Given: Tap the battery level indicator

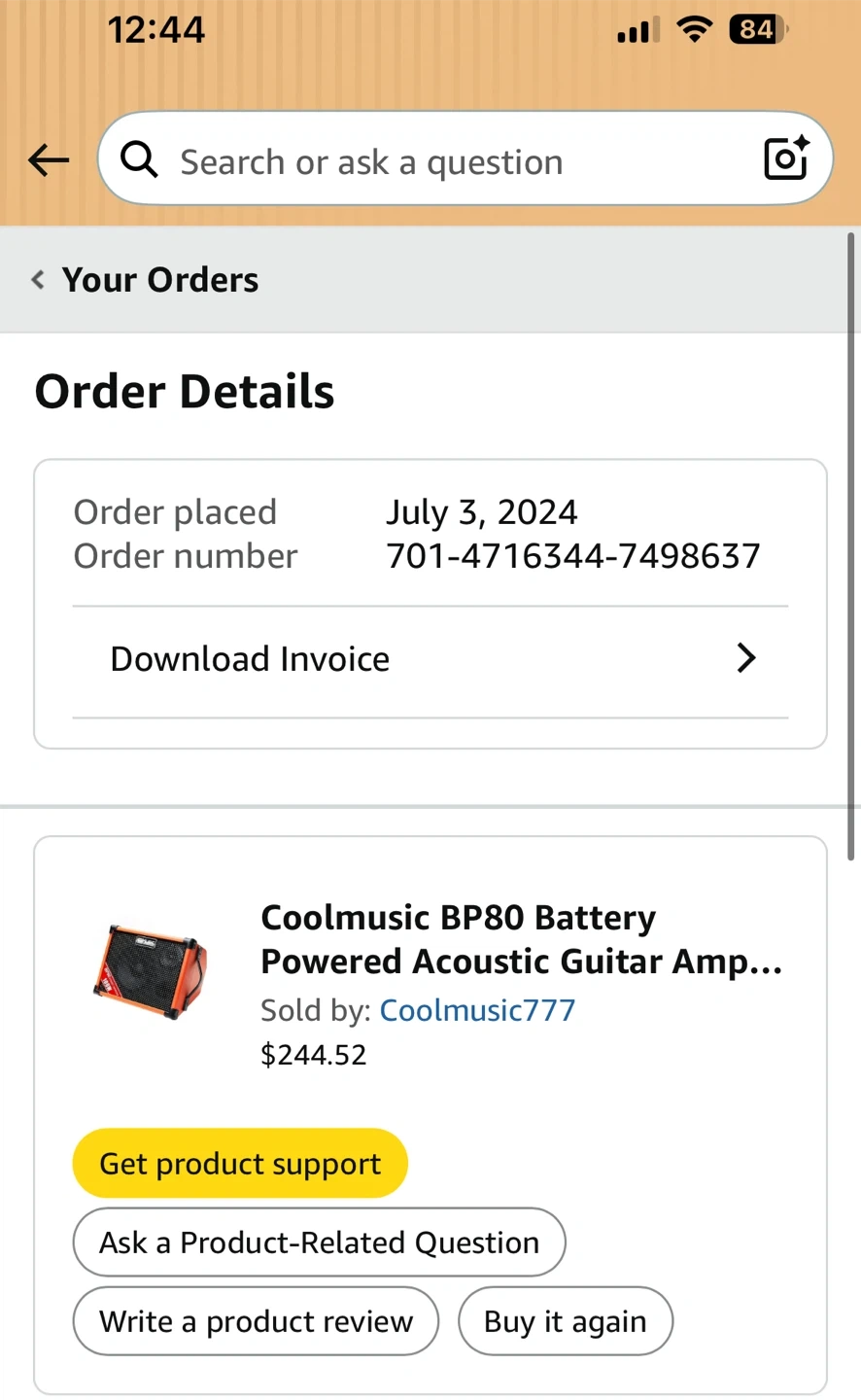Looking at the screenshot, I should click(x=758, y=30).
